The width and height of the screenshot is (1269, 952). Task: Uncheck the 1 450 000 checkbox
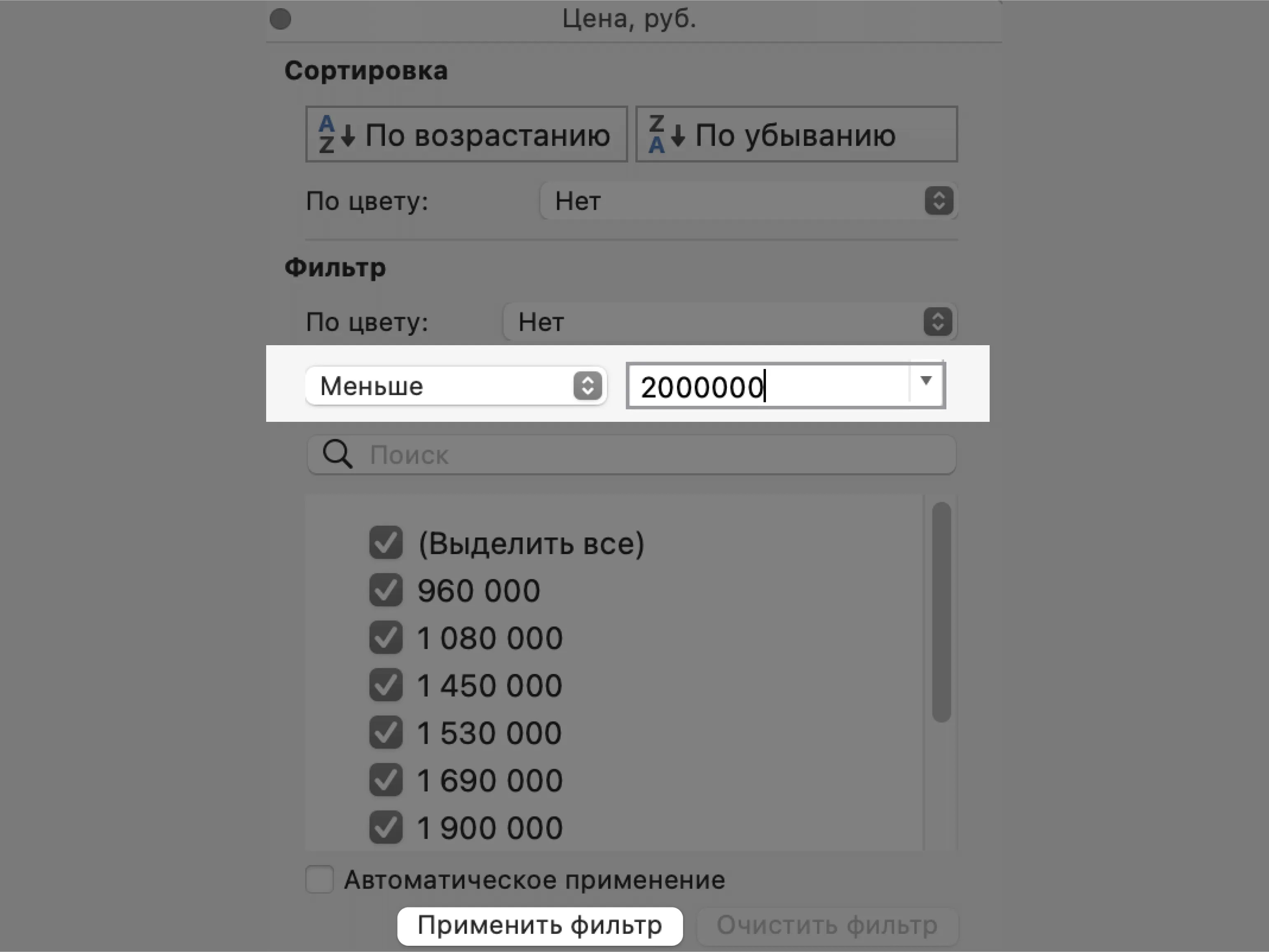pyautogui.click(x=386, y=685)
